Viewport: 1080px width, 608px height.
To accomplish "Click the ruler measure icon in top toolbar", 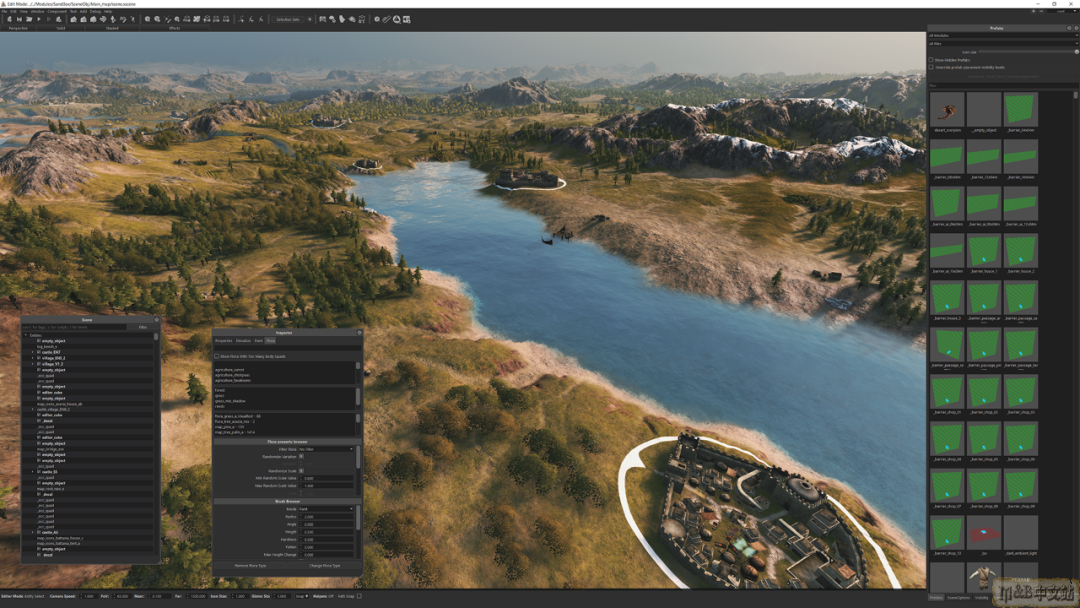I will click(x=386, y=19).
